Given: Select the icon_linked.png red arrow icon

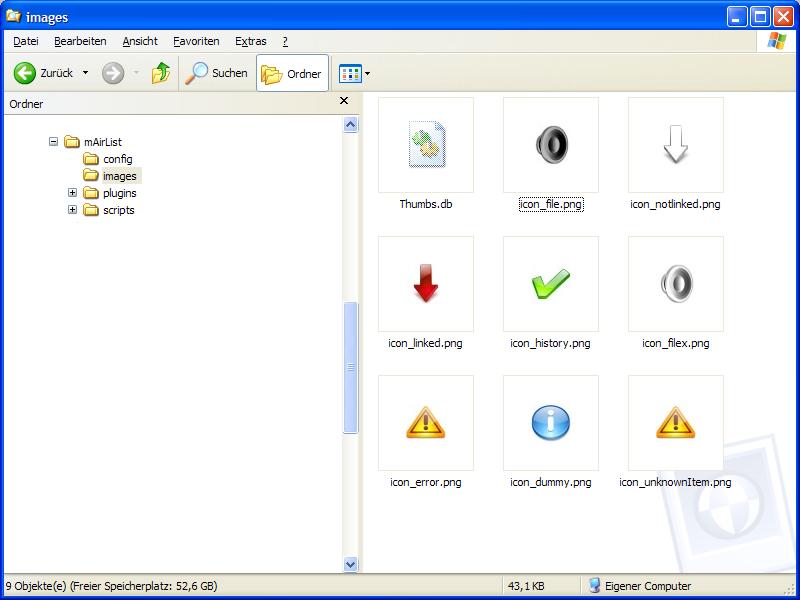Looking at the screenshot, I should coord(425,283).
